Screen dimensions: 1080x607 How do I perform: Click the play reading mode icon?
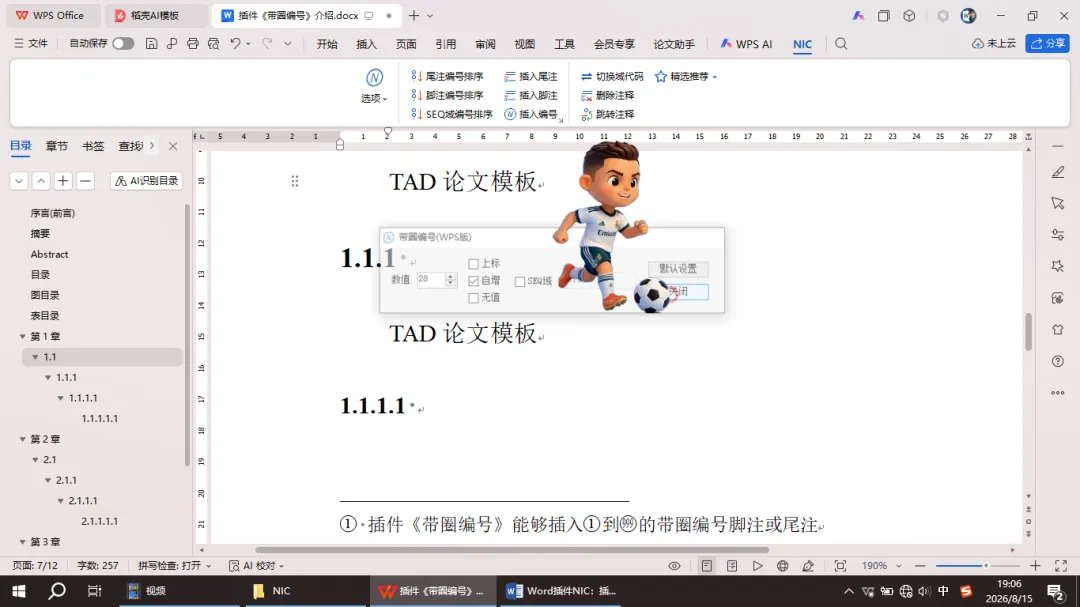[757, 566]
